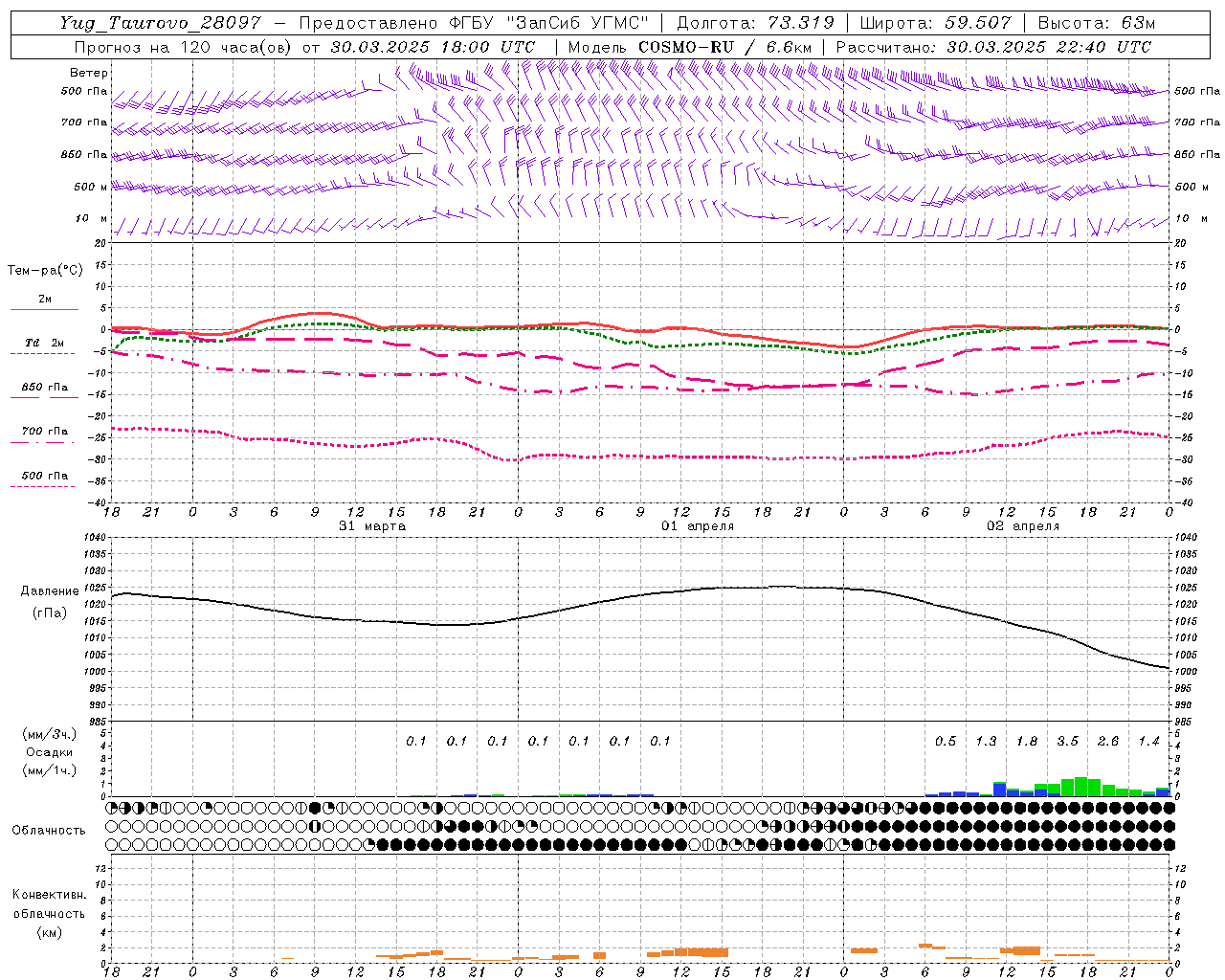Click the 850 гПа temperature legend entry
This screenshot has height=980, width=1225.
(x=45, y=388)
